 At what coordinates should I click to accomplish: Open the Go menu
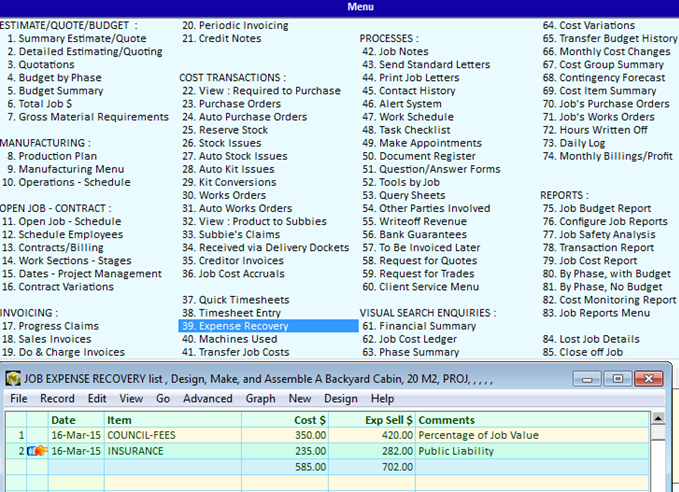coord(163,398)
